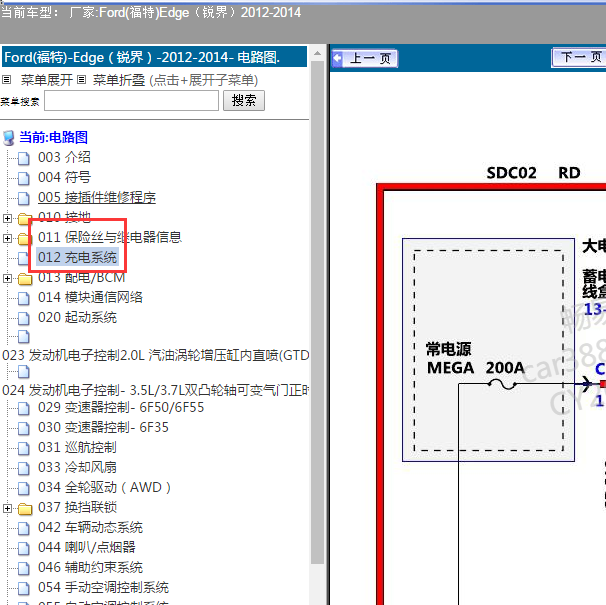Viewport: 606px width, 605px height.
Task: Open 031 巡航控制 page
Action: pos(77,448)
